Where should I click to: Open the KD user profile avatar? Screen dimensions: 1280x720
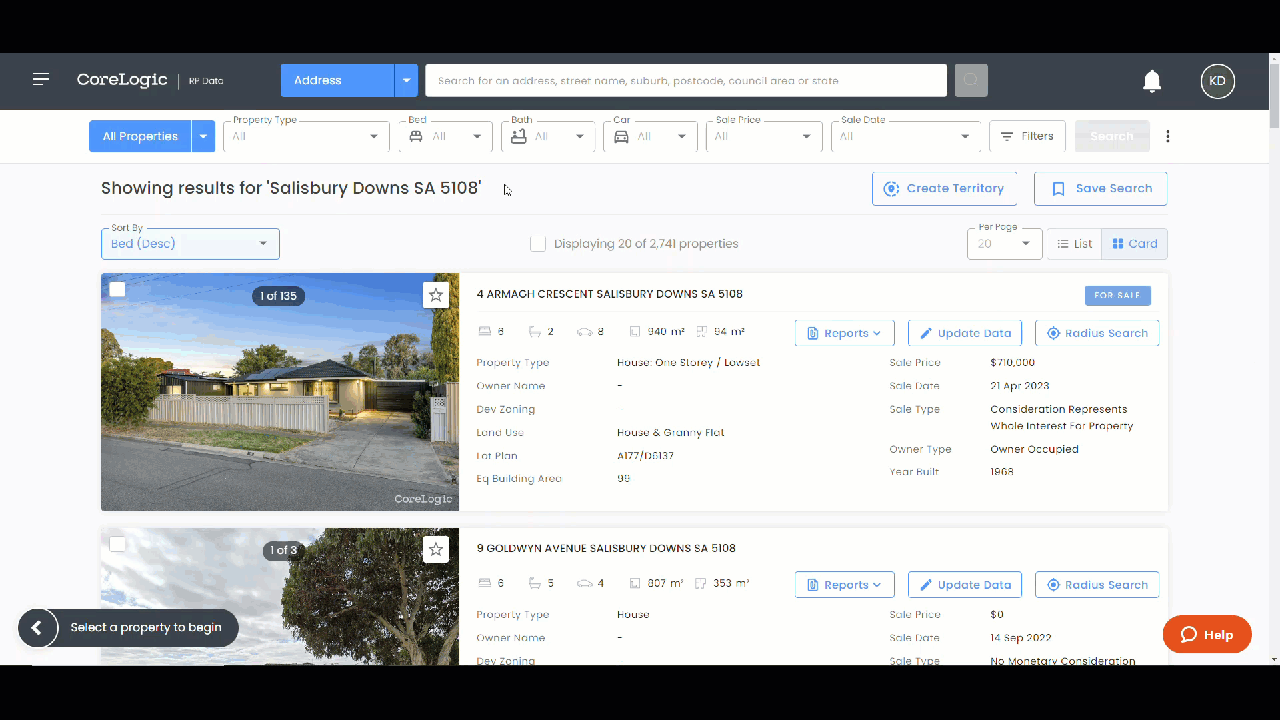click(x=1217, y=81)
